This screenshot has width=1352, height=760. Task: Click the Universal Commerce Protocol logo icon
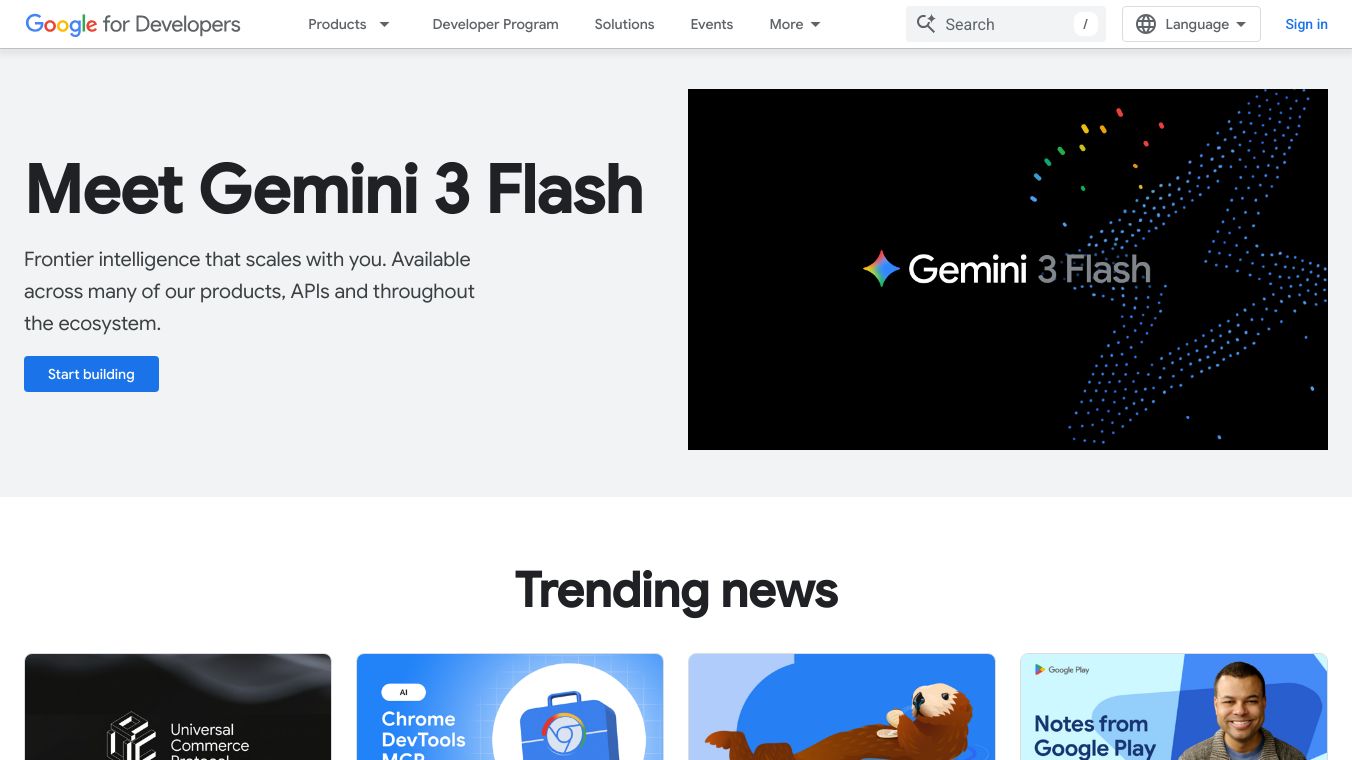132,736
